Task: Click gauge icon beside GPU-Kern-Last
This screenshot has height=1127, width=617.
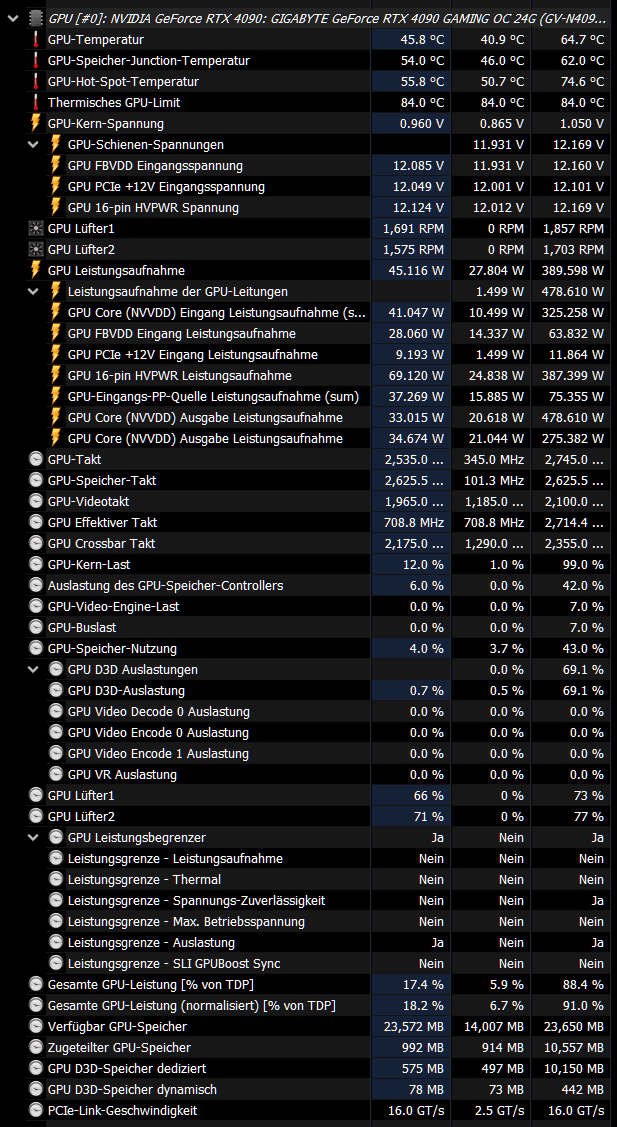Action: 35,564
